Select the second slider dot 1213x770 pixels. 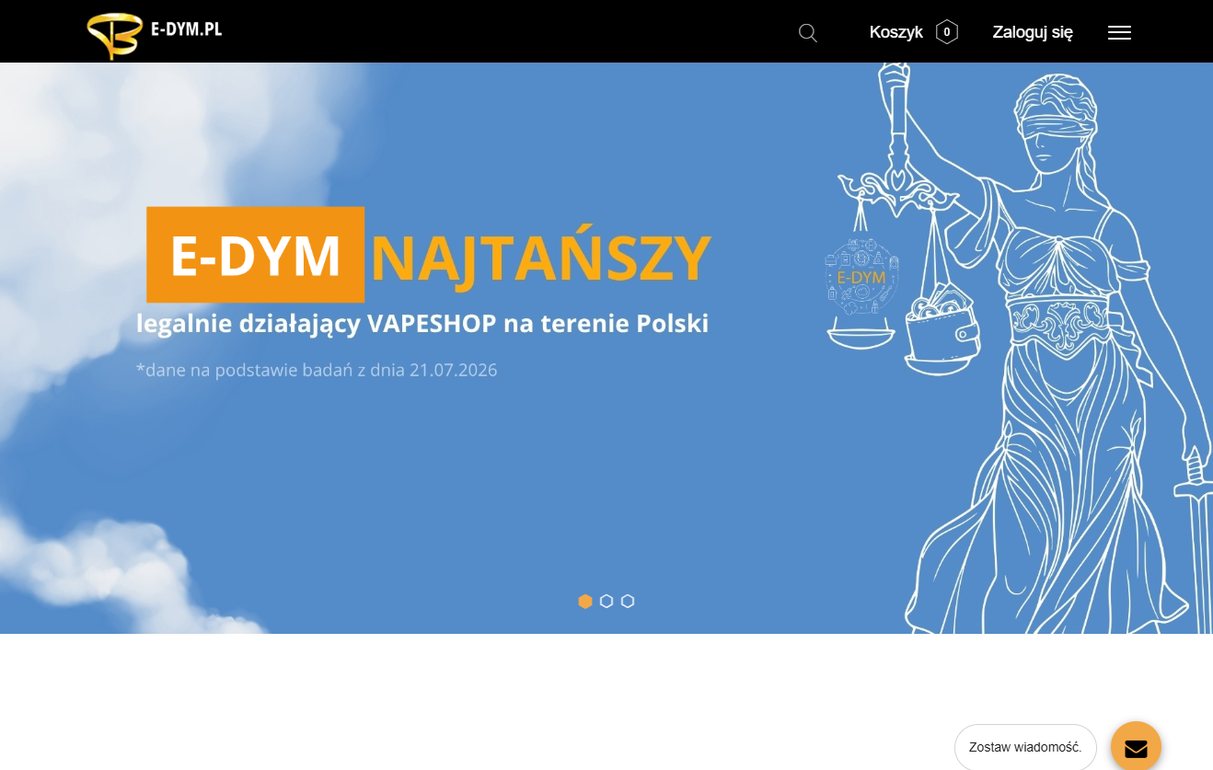point(606,601)
